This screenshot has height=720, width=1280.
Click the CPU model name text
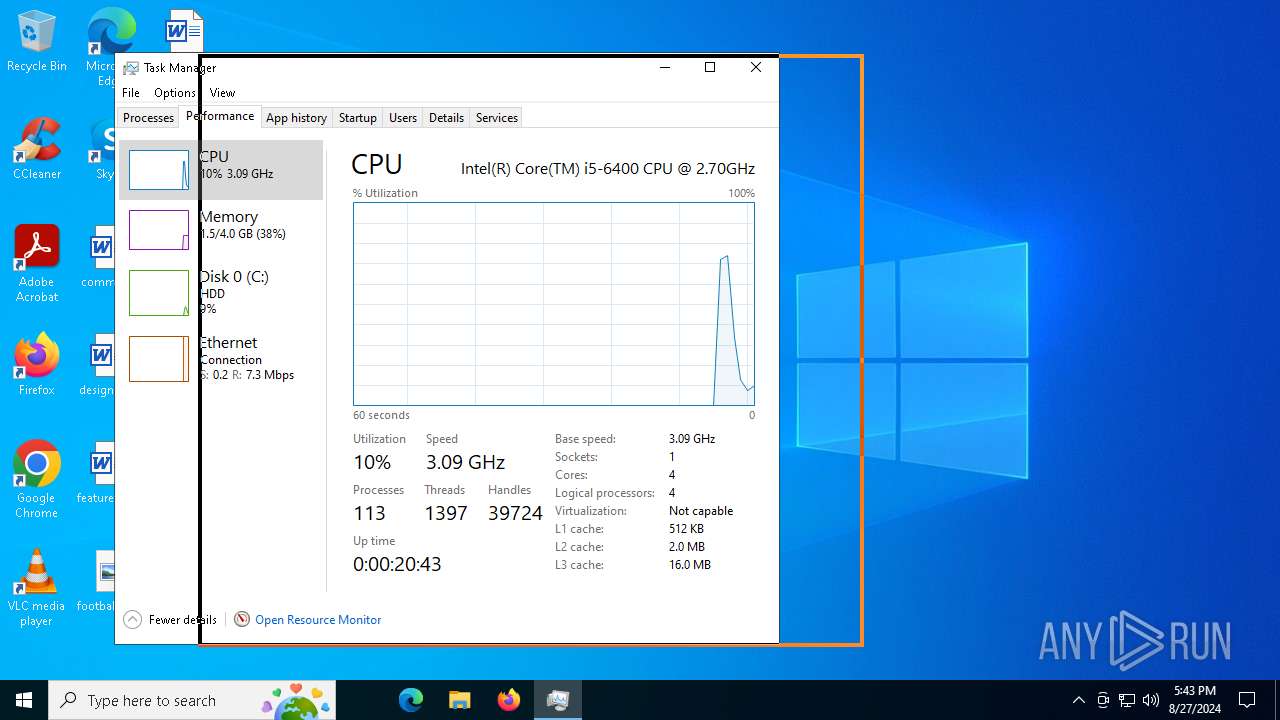pos(608,168)
